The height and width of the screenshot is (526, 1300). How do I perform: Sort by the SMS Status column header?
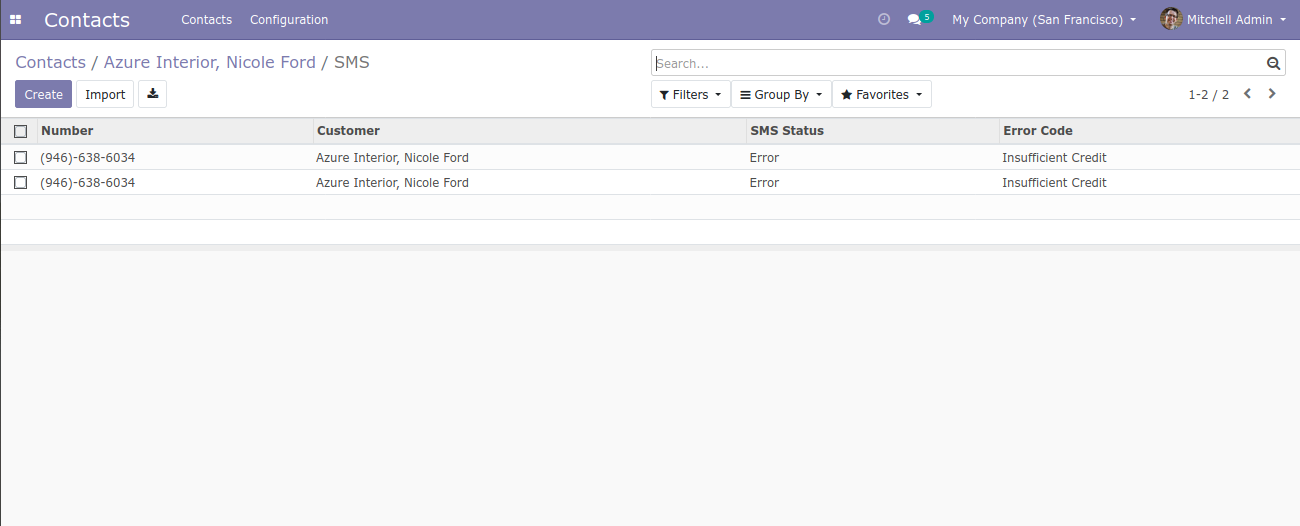[873, 131]
